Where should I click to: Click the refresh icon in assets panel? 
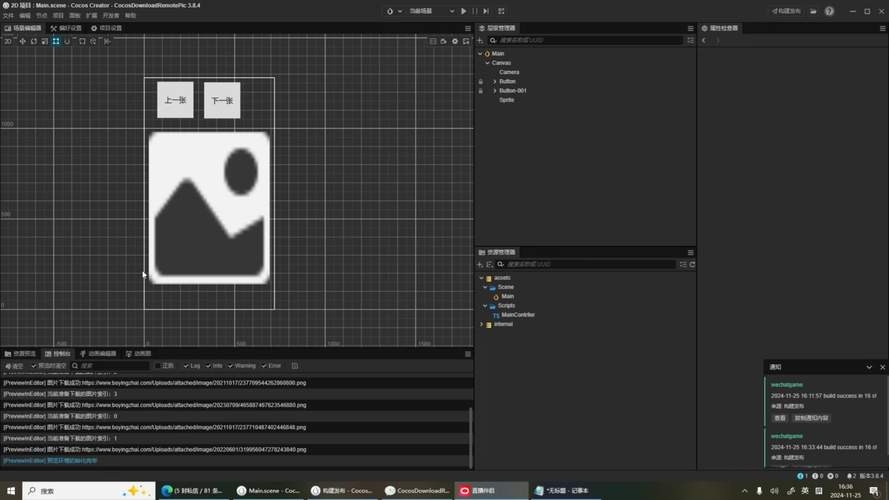point(691,264)
